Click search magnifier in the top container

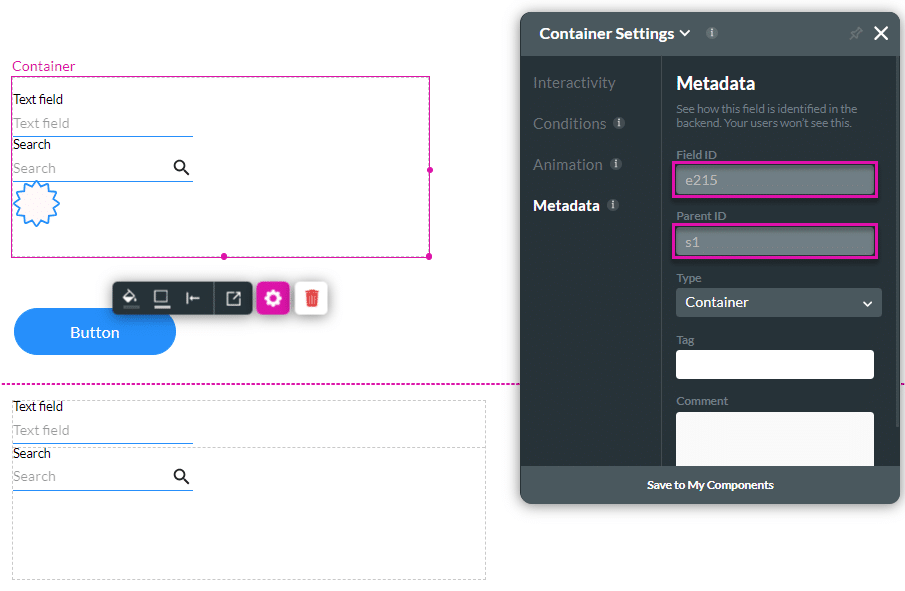click(x=181, y=168)
